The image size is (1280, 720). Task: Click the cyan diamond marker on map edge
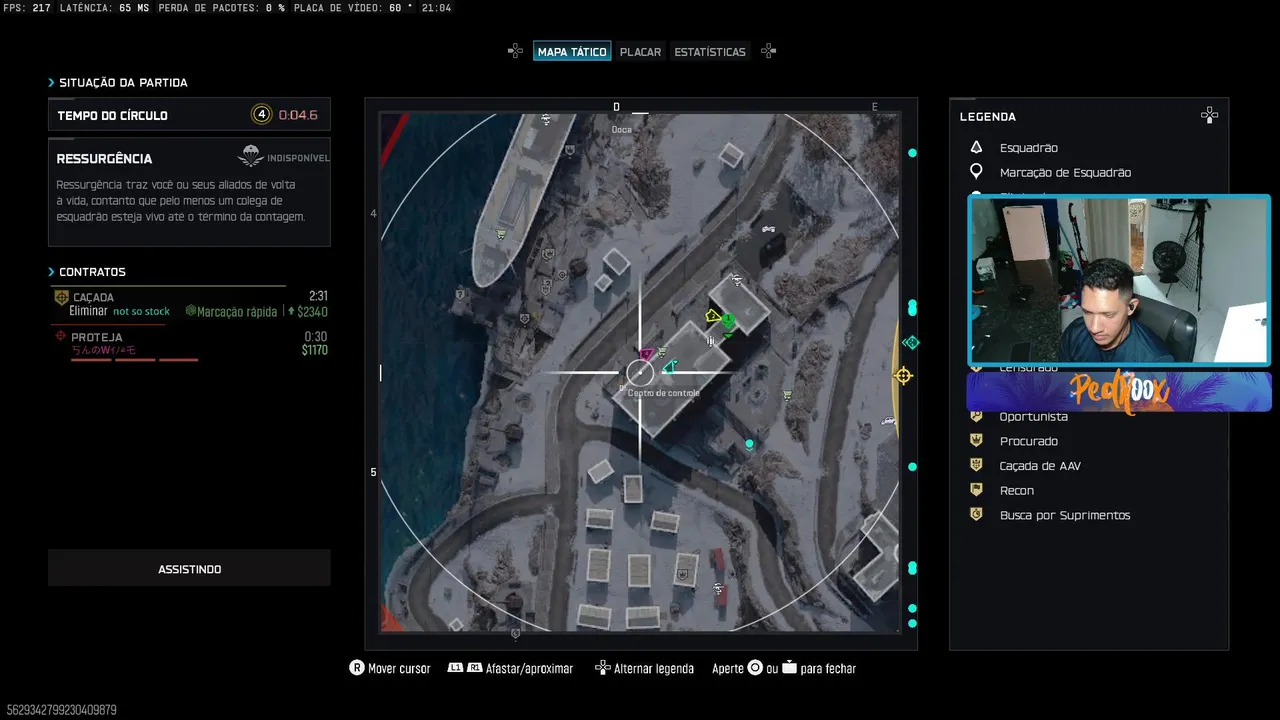(x=910, y=343)
